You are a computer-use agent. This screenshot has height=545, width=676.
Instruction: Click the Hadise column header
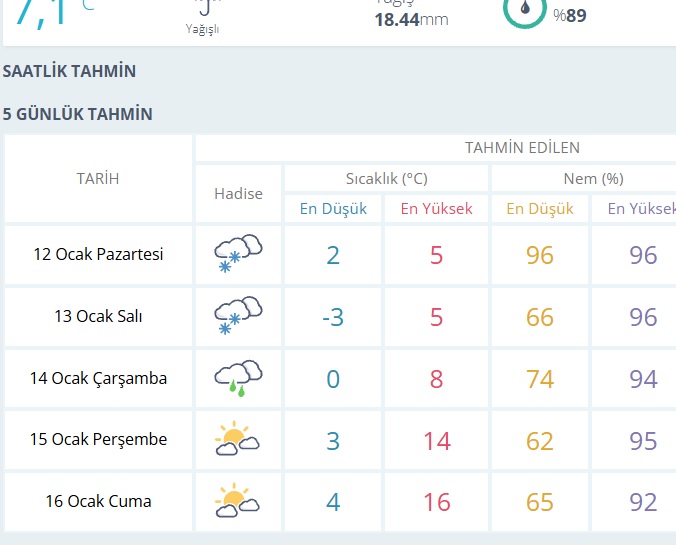click(x=238, y=193)
